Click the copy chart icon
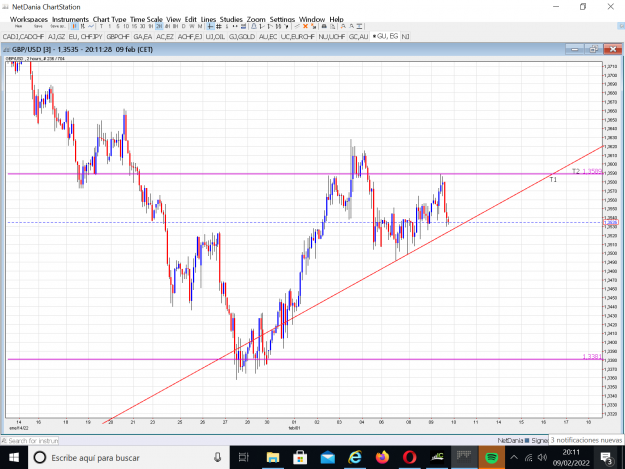625x469 pixels. tap(332, 26)
